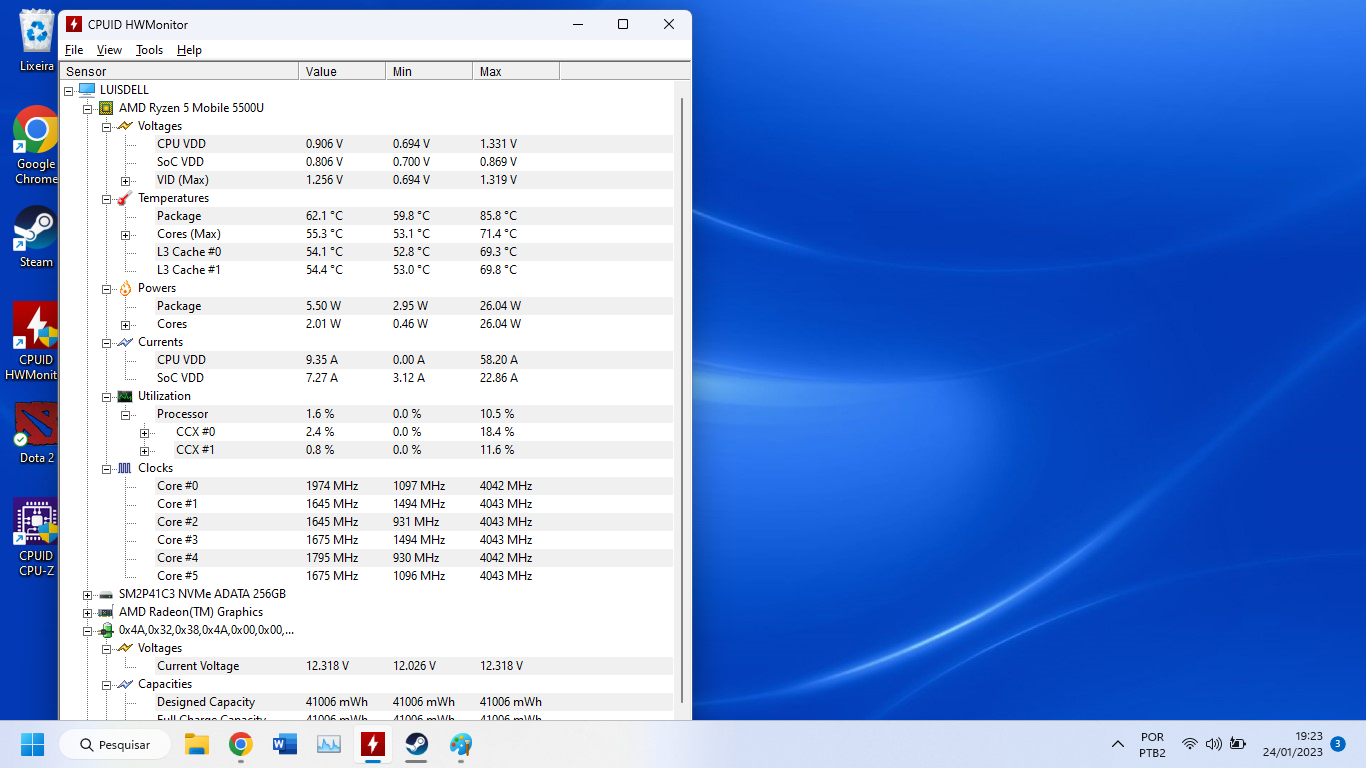This screenshot has width=1366, height=768.
Task: Expand AMD Radeon(TM) Graphics node
Action: tap(88, 613)
